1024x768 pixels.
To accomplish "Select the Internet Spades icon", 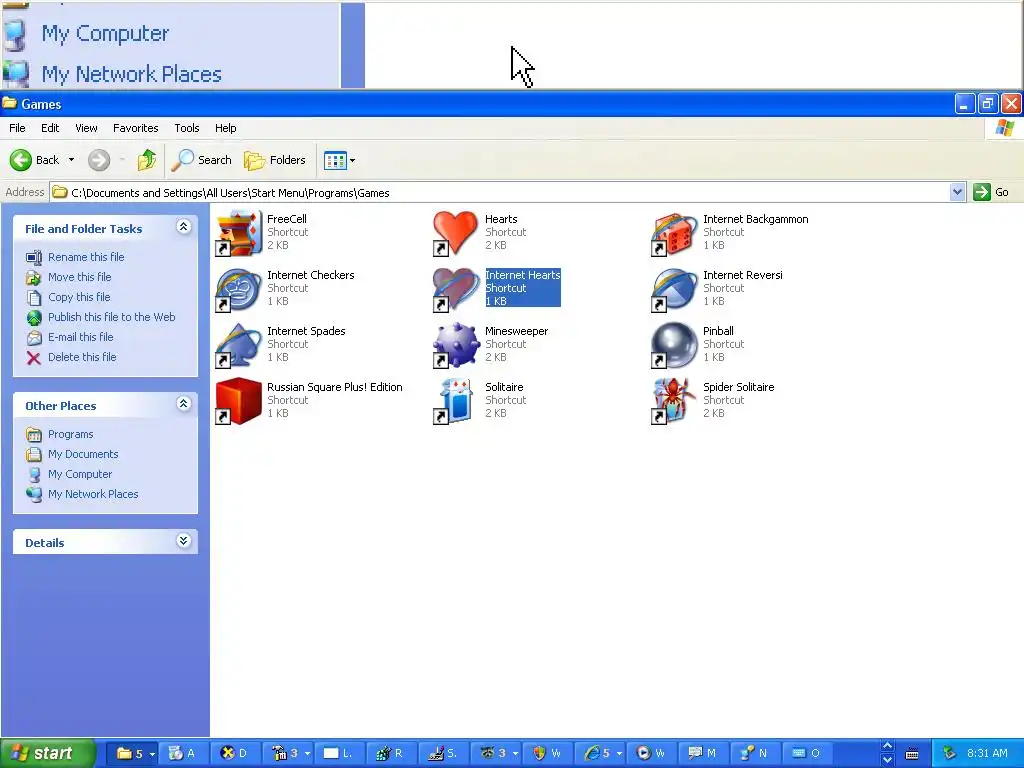I will click(x=238, y=345).
